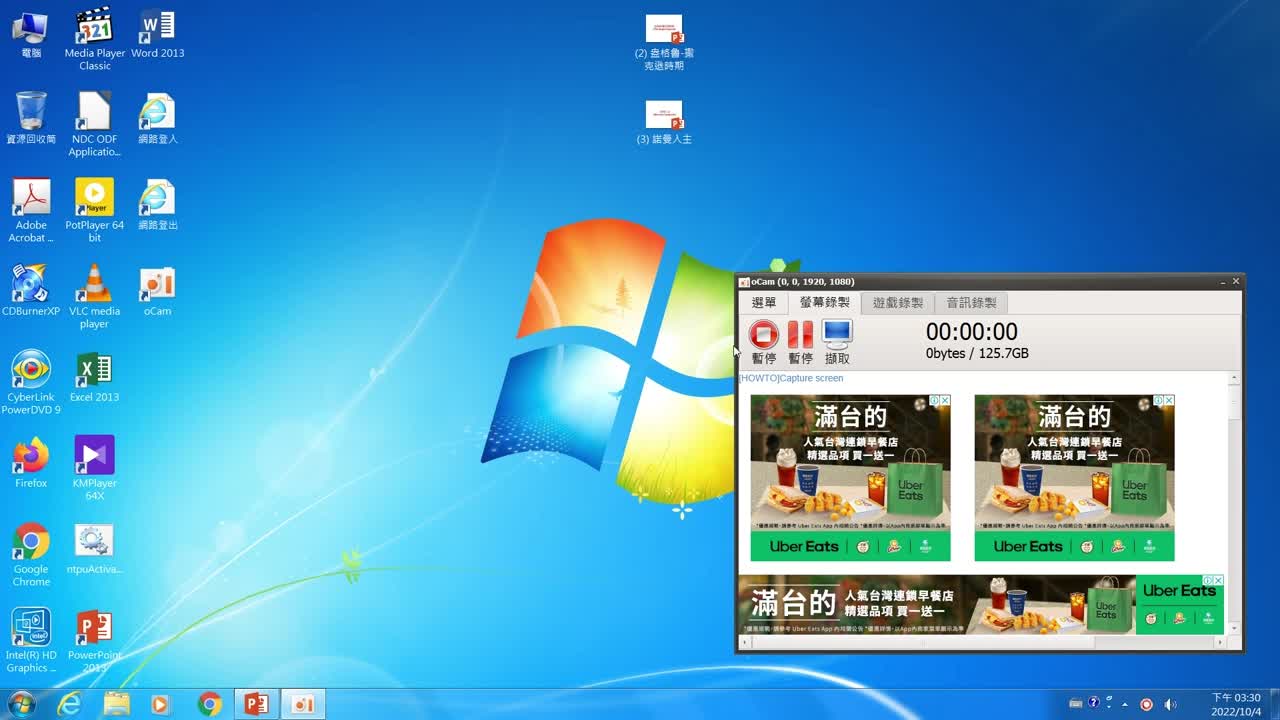Click the oCam ad panel vertical scrollbar
1280x720 pixels.
pos(1233,503)
